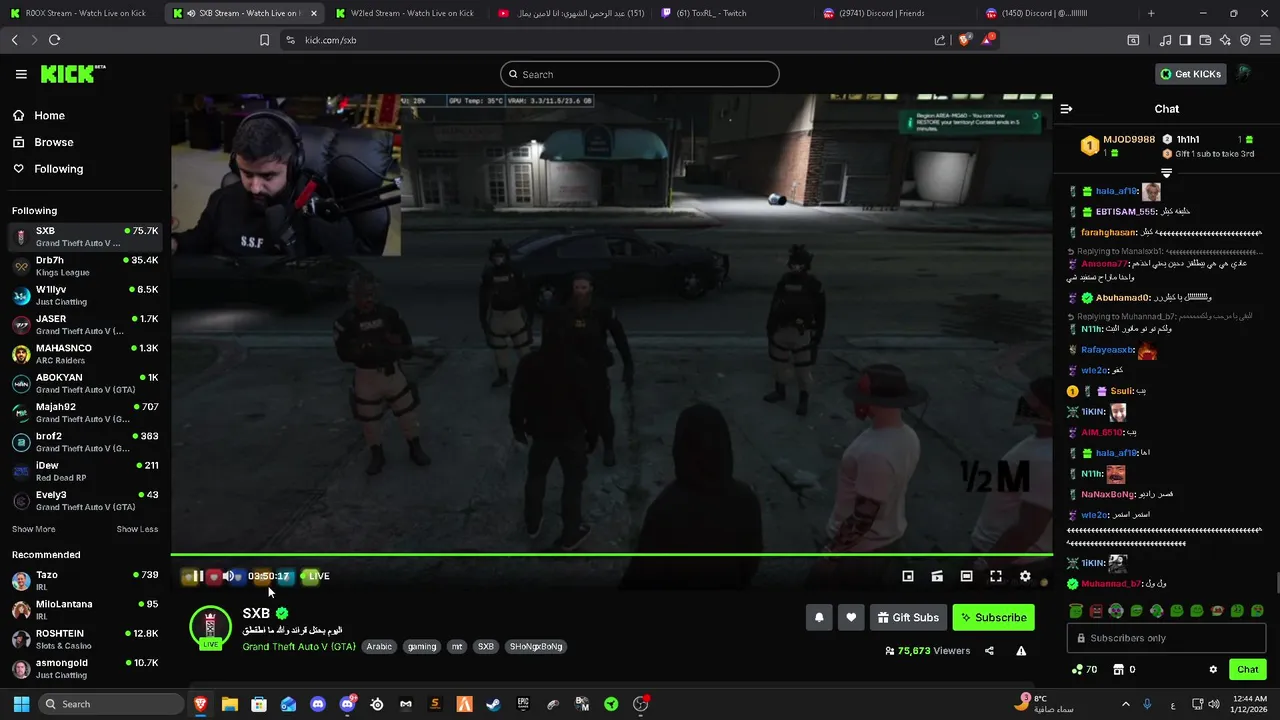Open the Grand Theft Auto V (GTA) category link
Screen dimensions: 1280x720
pyautogui.click(x=299, y=647)
